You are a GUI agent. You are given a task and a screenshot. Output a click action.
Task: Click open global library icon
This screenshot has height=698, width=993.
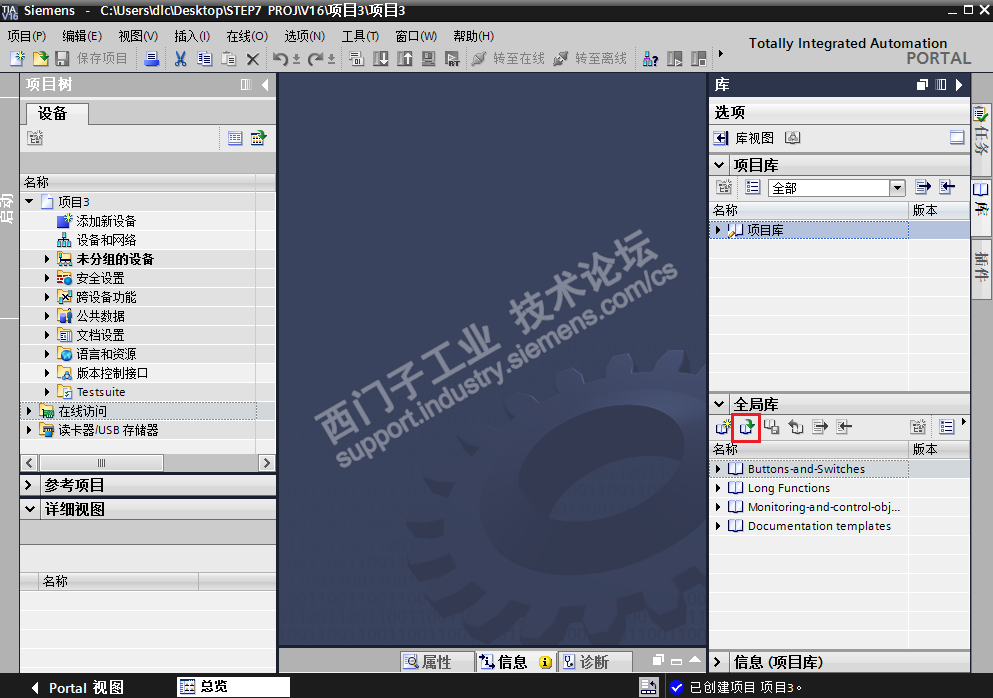[747, 427]
